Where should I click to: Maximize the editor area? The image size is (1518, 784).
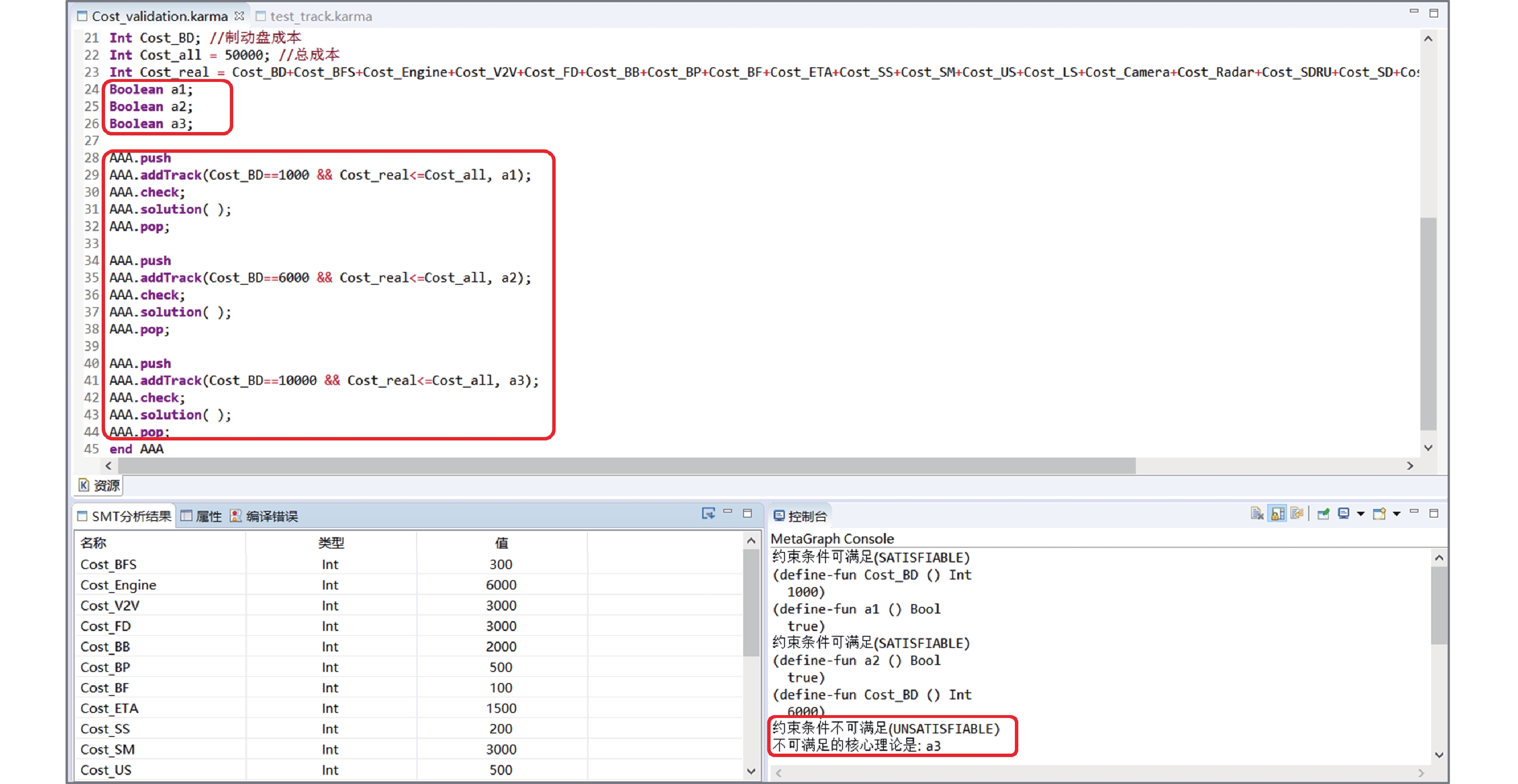1434,13
